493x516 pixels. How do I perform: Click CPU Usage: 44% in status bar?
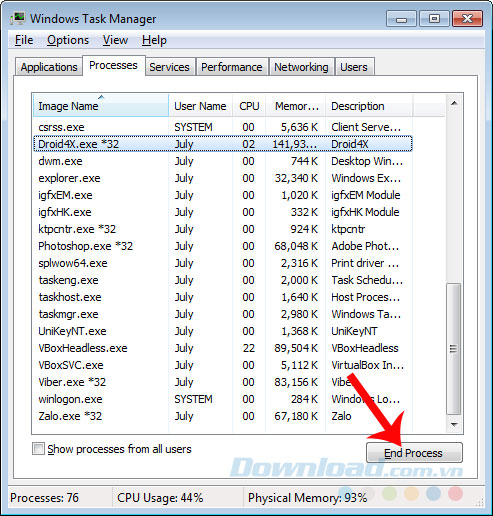coord(160,498)
